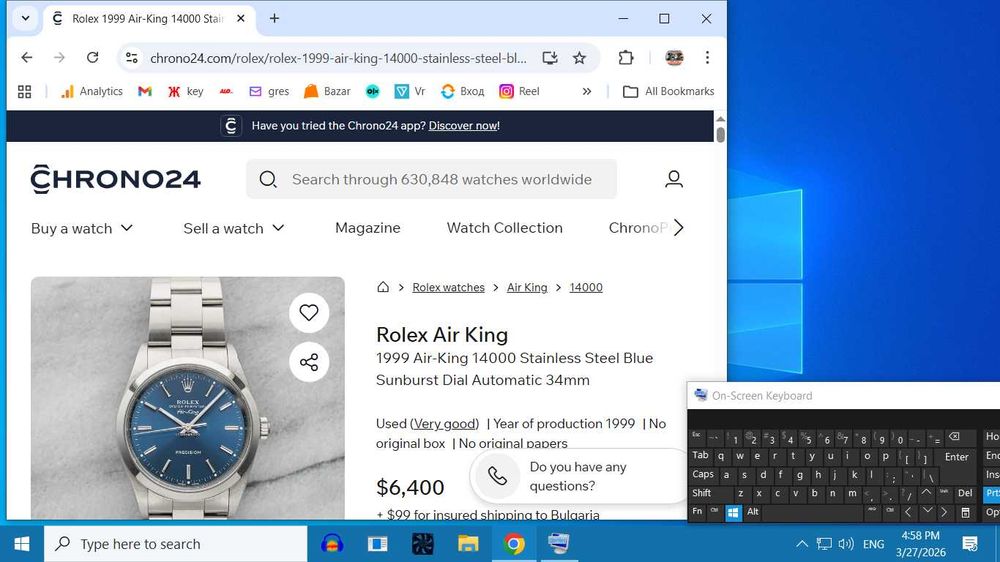1000x562 pixels.
Task: Open the Watch Collection section
Action: [x=504, y=228]
